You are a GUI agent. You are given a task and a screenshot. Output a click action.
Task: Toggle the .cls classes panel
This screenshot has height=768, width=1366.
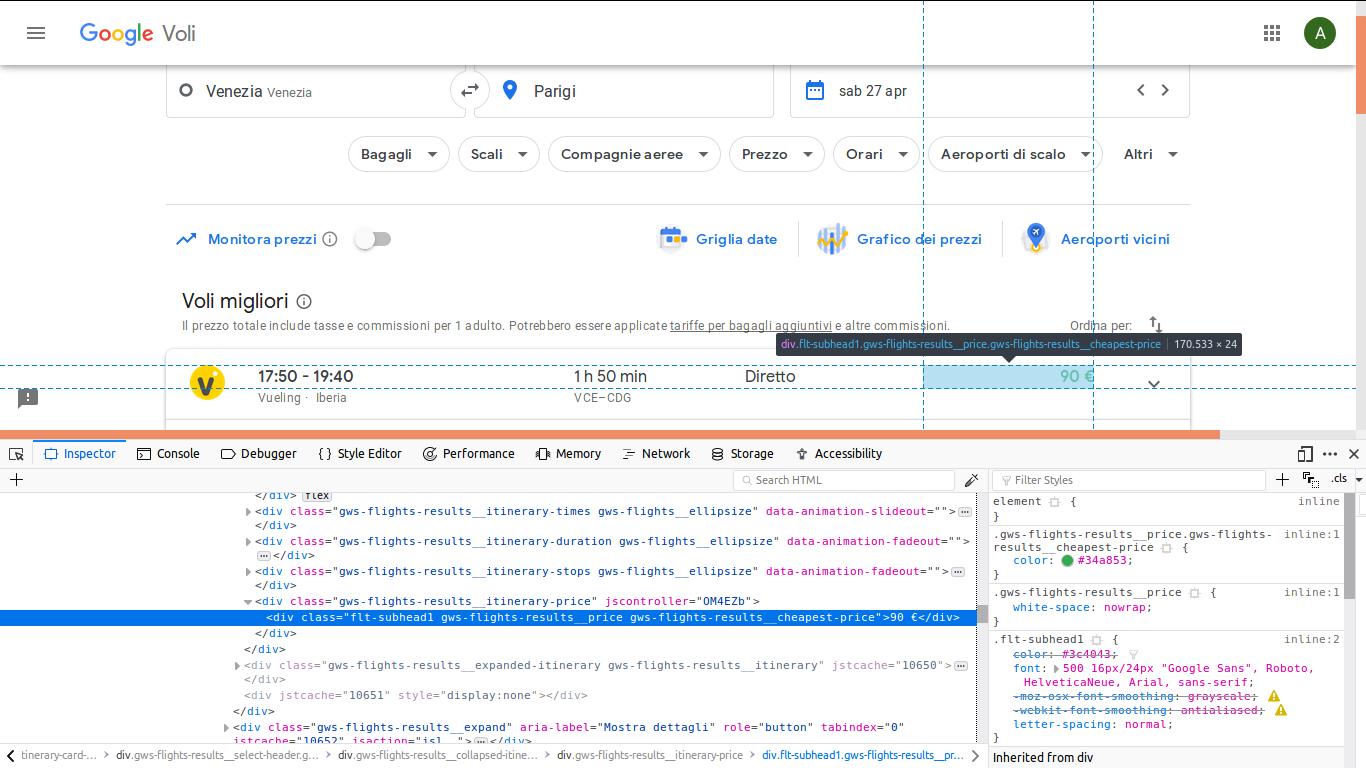tap(1339, 480)
